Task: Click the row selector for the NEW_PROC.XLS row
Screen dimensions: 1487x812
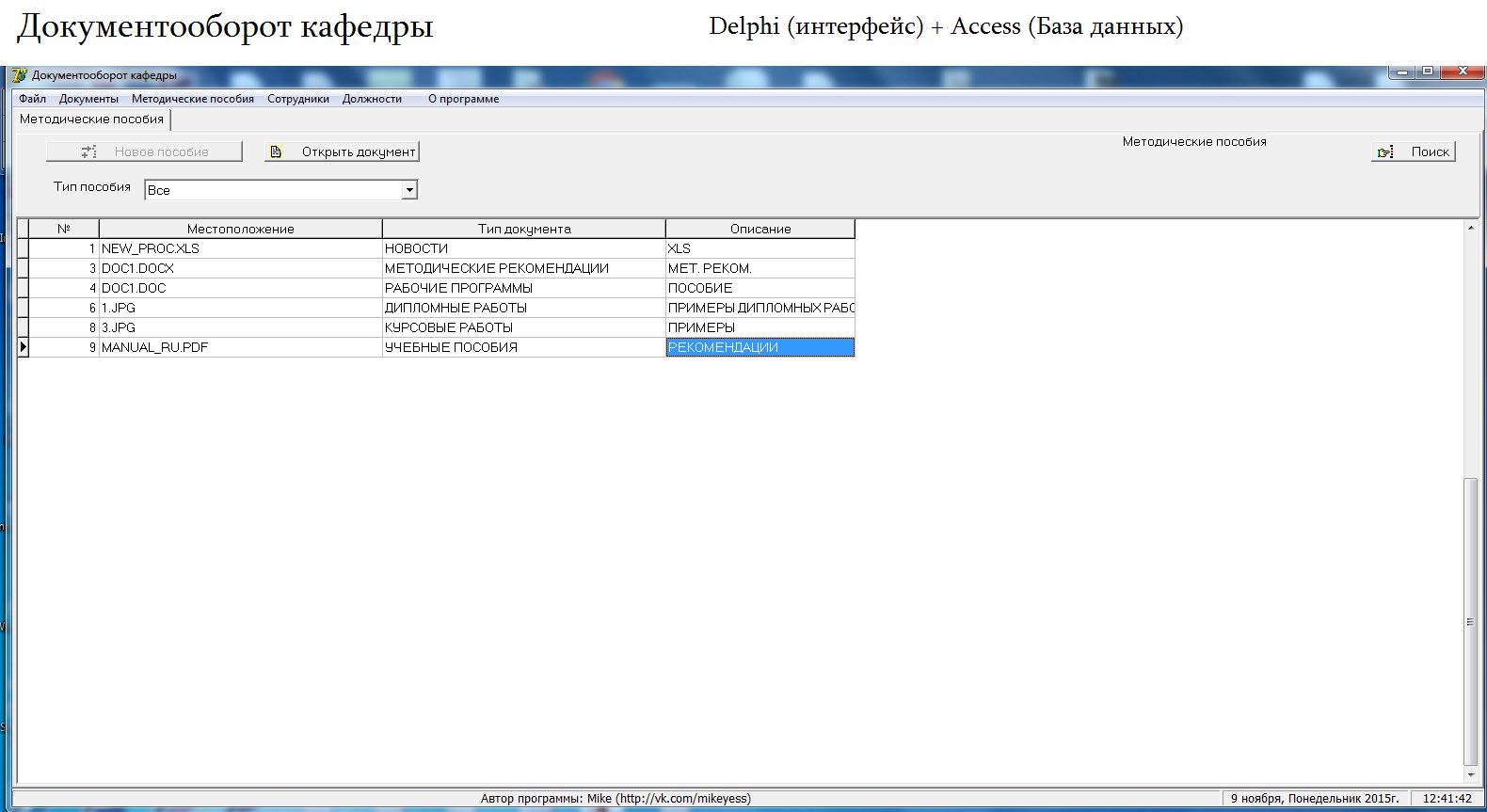Action: tap(24, 248)
